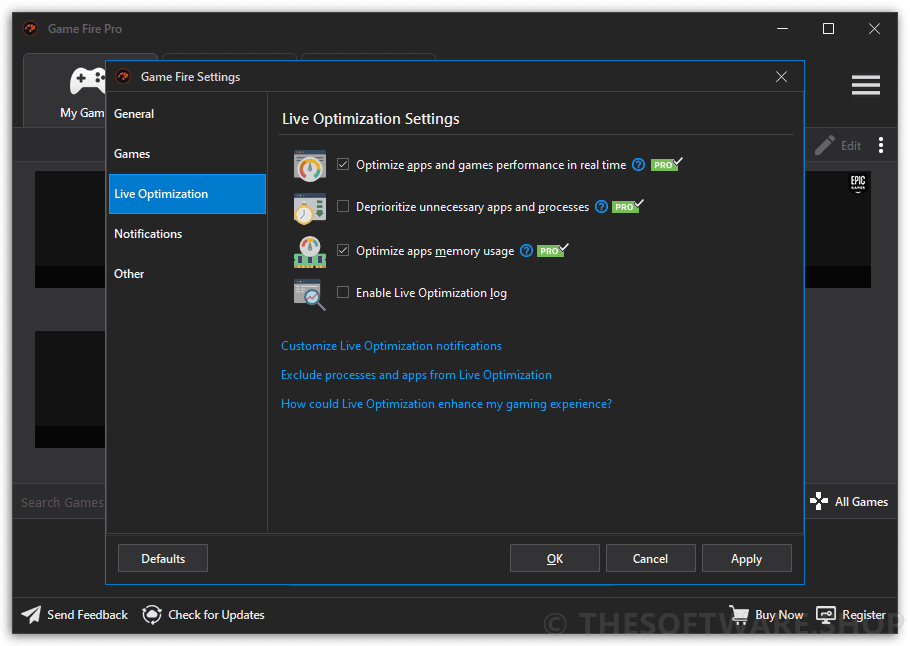Click My Games controller icon tab

87,81
